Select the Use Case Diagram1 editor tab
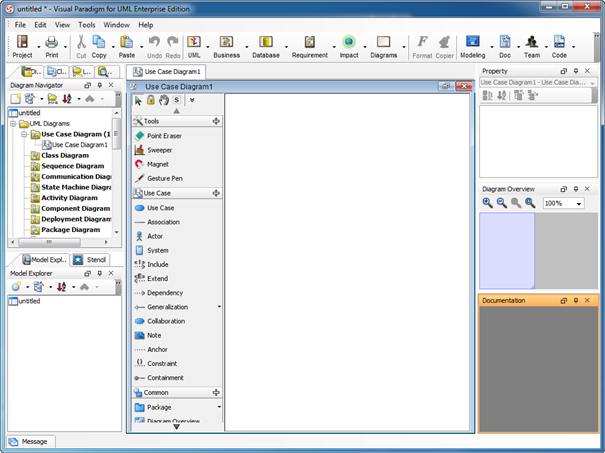Viewport: 605px width, 453px height. point(167,71)
